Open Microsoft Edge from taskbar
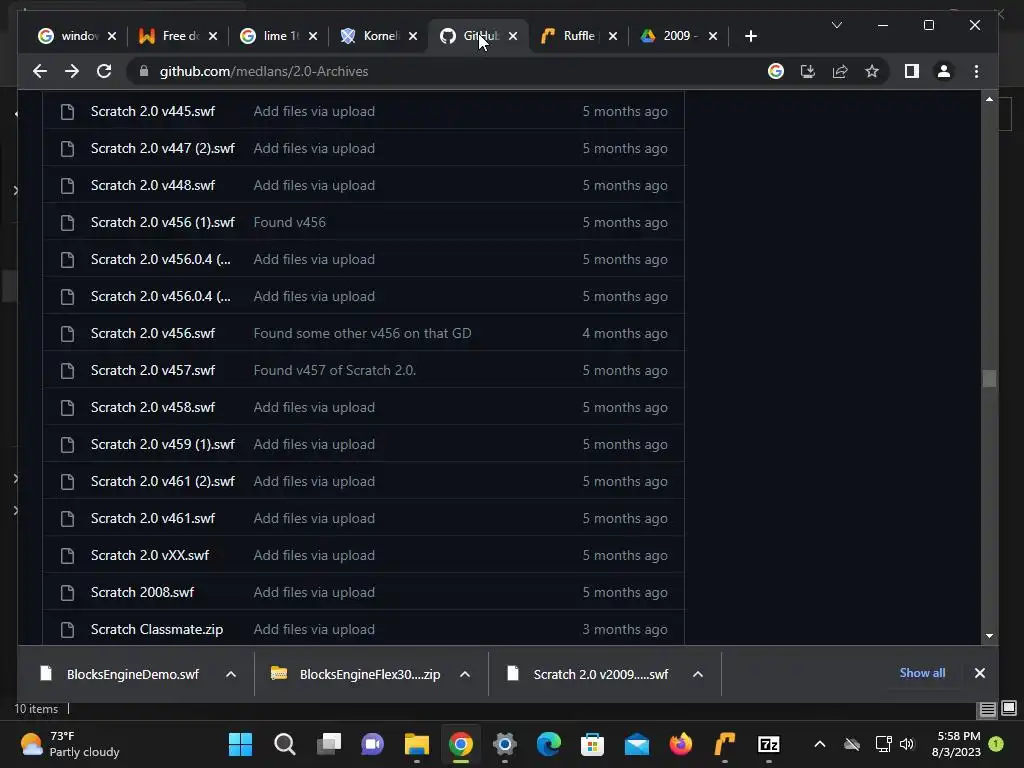The width and height of the screenshot is (1024, 768). click(x=549, y=744)
